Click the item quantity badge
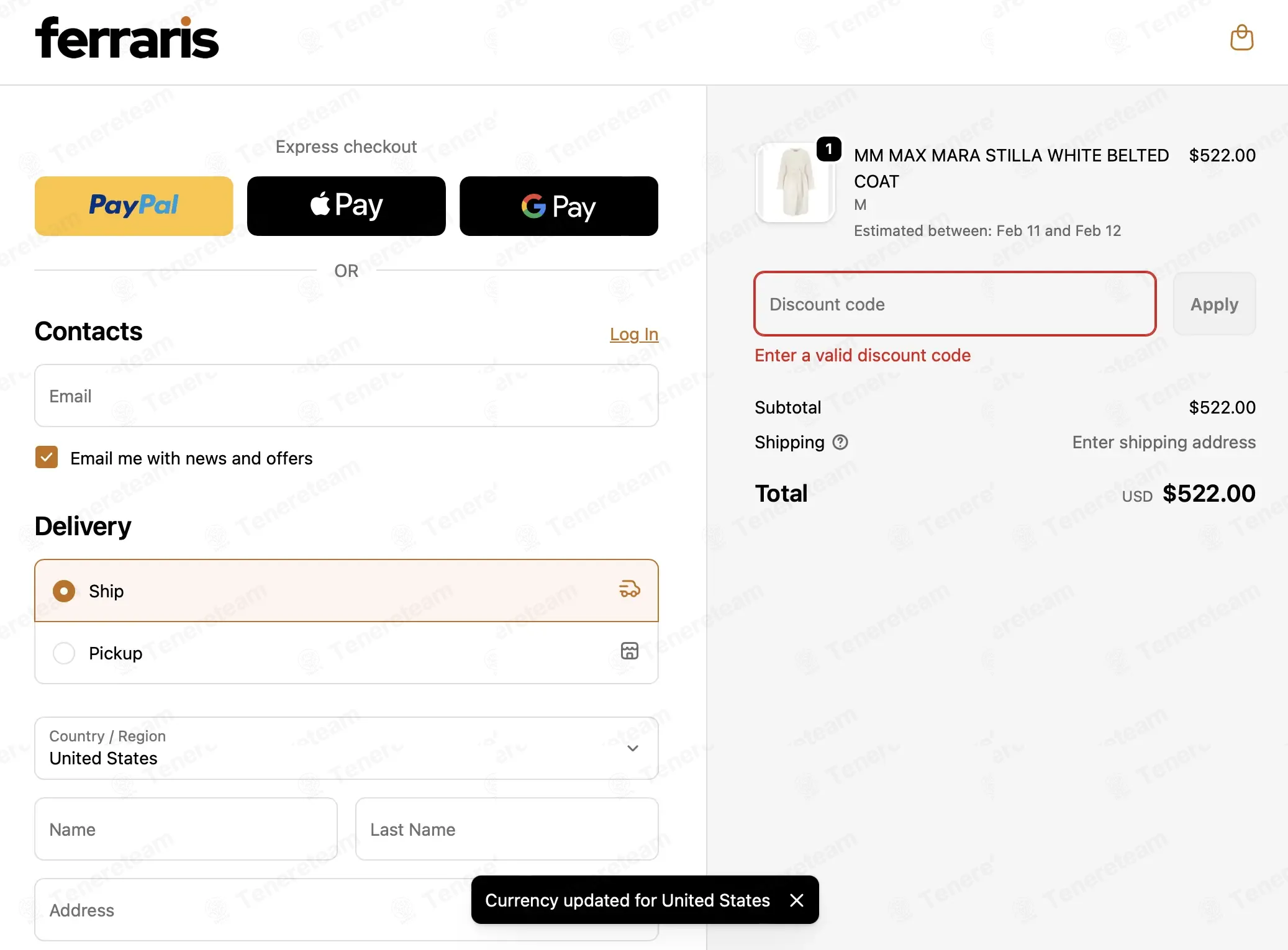This screenshot has width=1288, height=950. point(828,149)
